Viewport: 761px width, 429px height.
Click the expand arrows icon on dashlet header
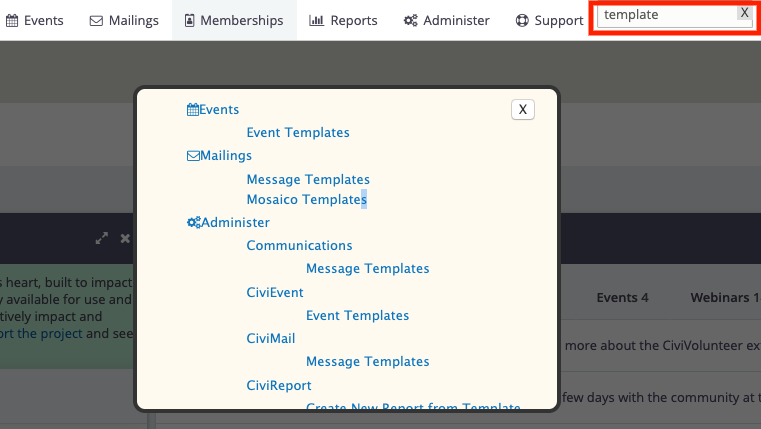[x=101, y=238]
